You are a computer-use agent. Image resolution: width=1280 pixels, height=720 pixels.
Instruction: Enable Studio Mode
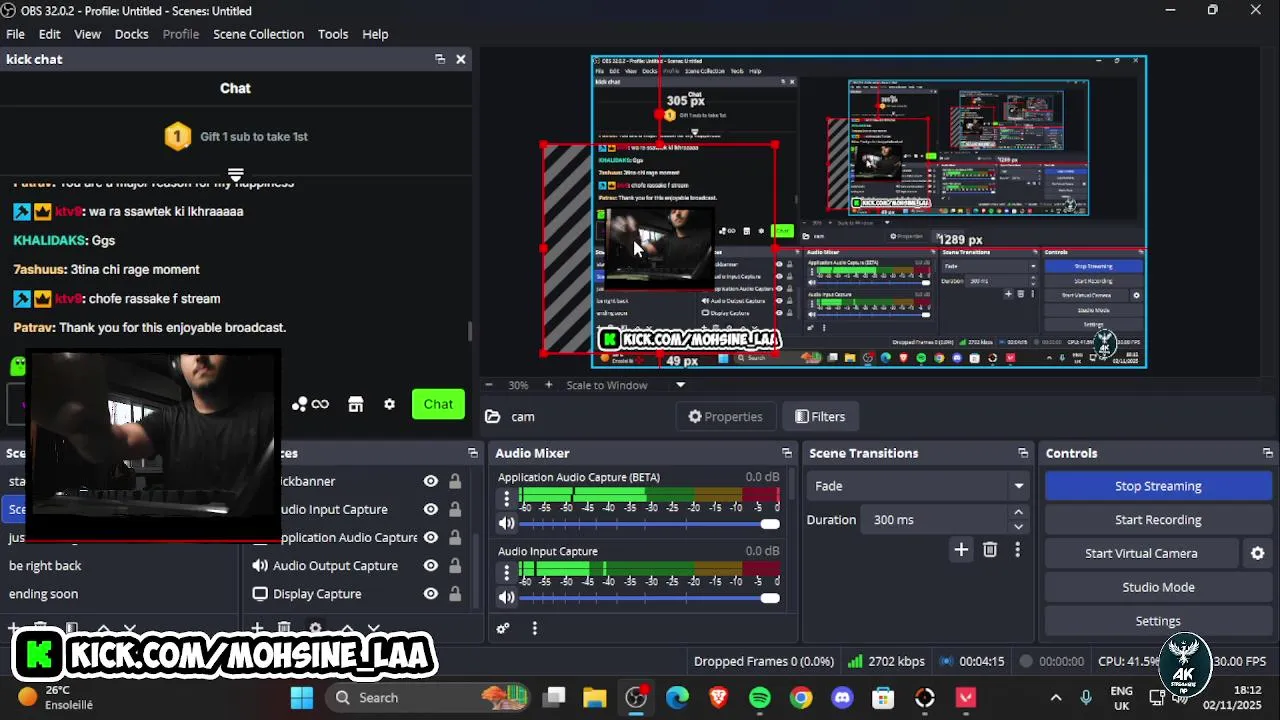[1158, 587]
